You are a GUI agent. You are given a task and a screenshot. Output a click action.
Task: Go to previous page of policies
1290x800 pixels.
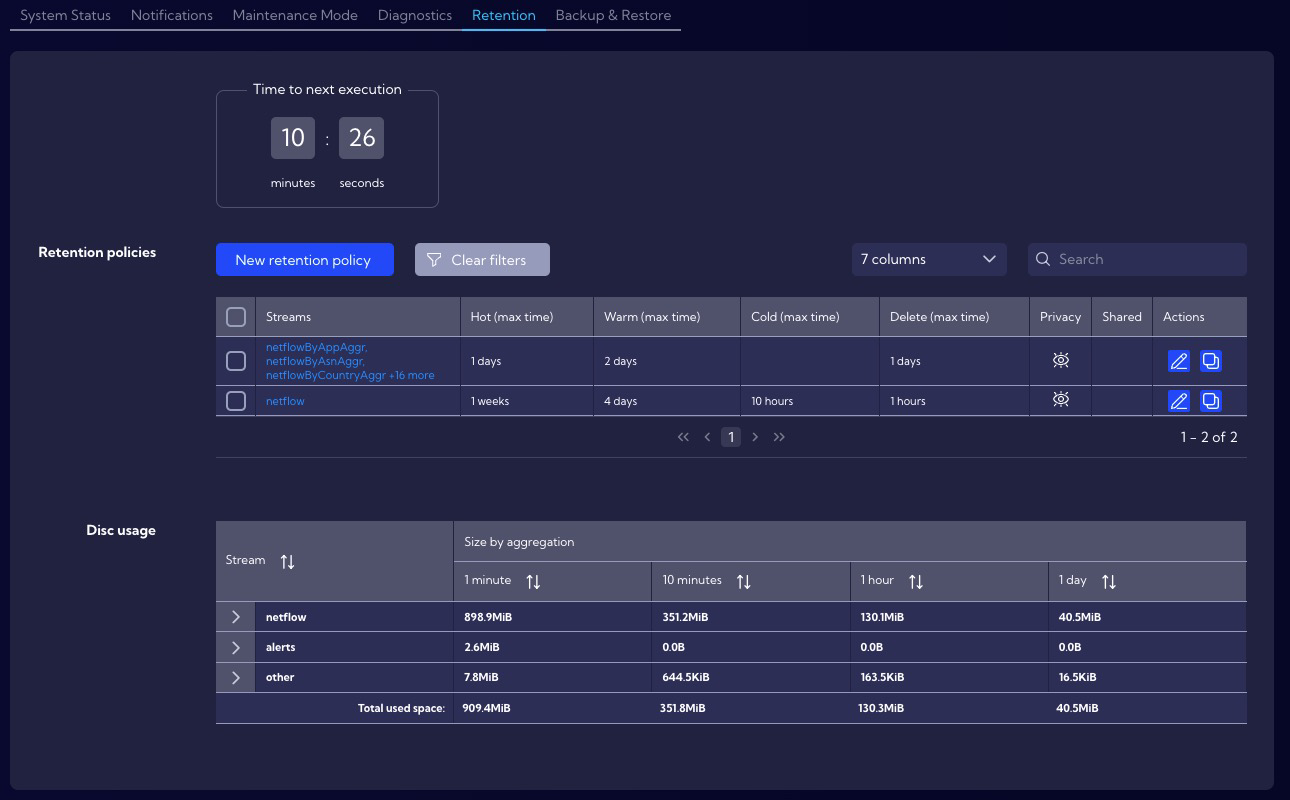[x=707, y=437]
